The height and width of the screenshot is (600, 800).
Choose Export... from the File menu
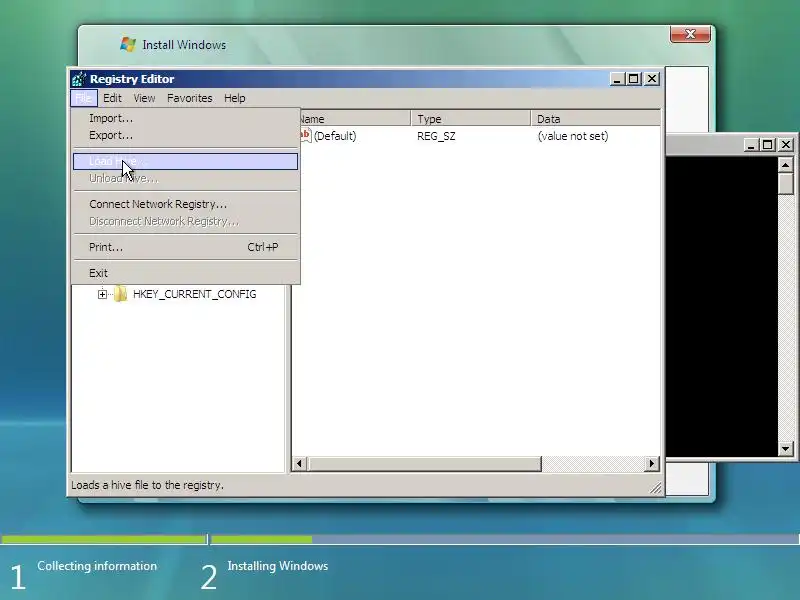point(185,135)
